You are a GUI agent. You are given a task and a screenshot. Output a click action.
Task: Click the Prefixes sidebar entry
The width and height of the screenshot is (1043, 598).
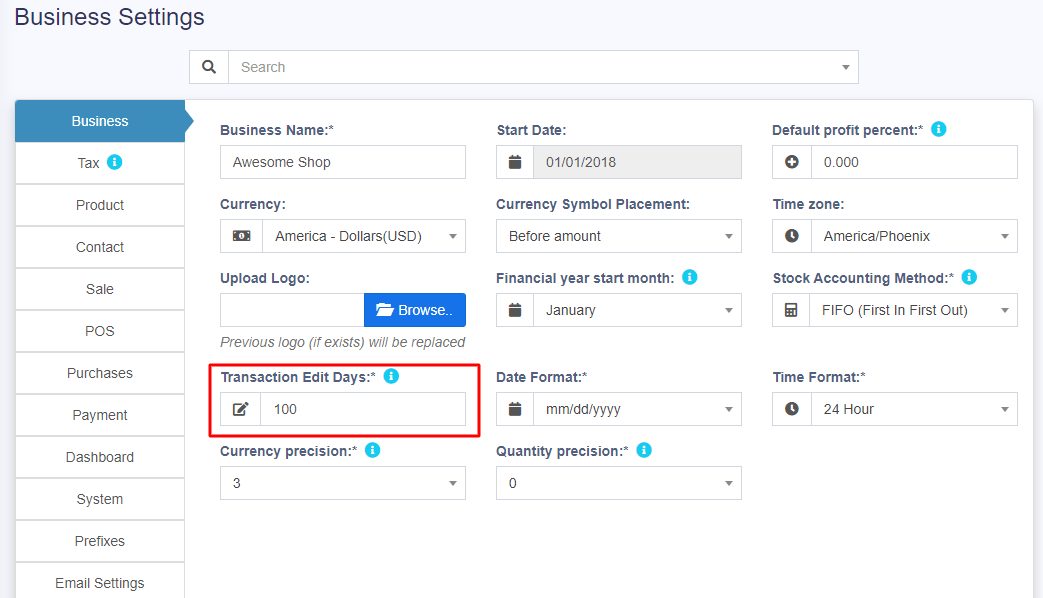point(99,541)
